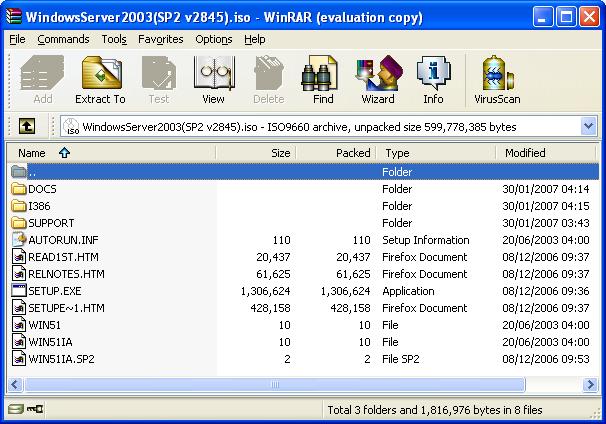Open the Help menu

[255, 39]
